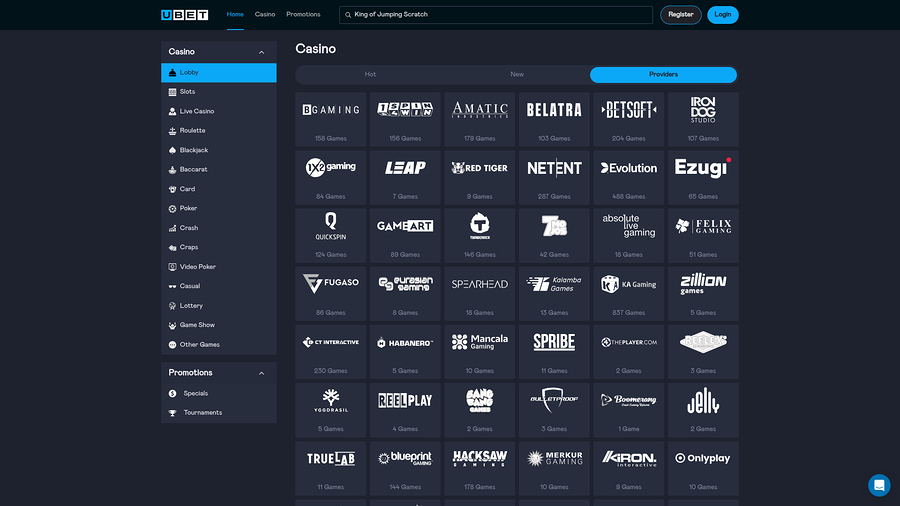Select the Crash games icon

tap(172, 228)
